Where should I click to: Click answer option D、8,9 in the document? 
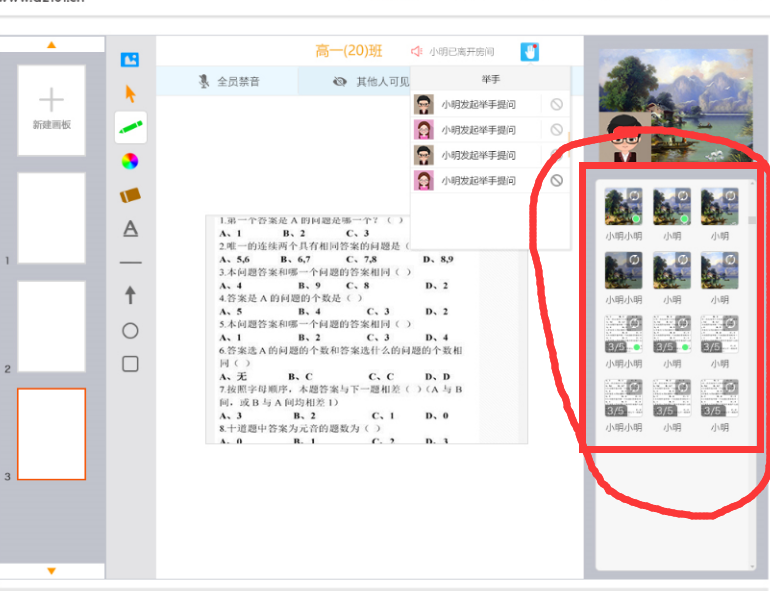tap(438, 259)
